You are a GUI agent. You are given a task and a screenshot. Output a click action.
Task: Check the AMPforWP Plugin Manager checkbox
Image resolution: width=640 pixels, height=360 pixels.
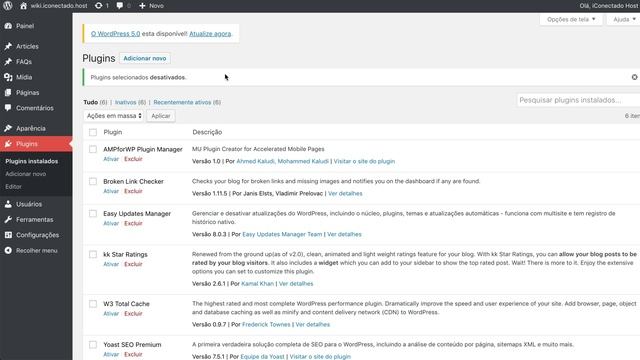click(93, 149)
